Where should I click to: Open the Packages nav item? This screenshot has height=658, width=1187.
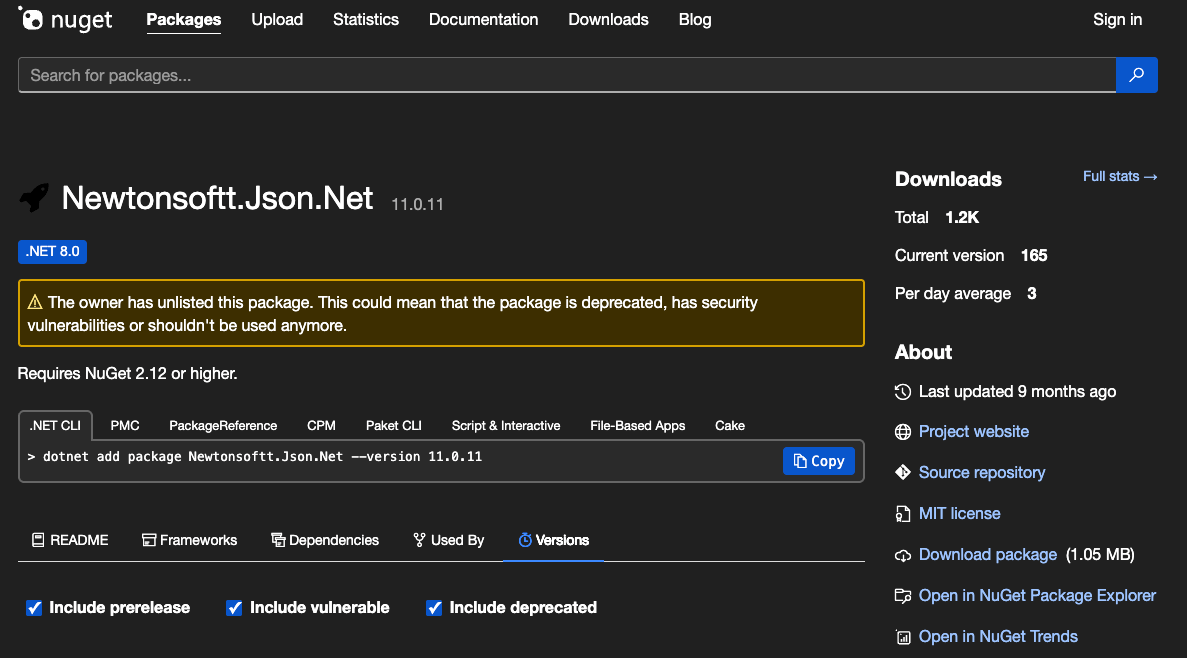[183, 20]
